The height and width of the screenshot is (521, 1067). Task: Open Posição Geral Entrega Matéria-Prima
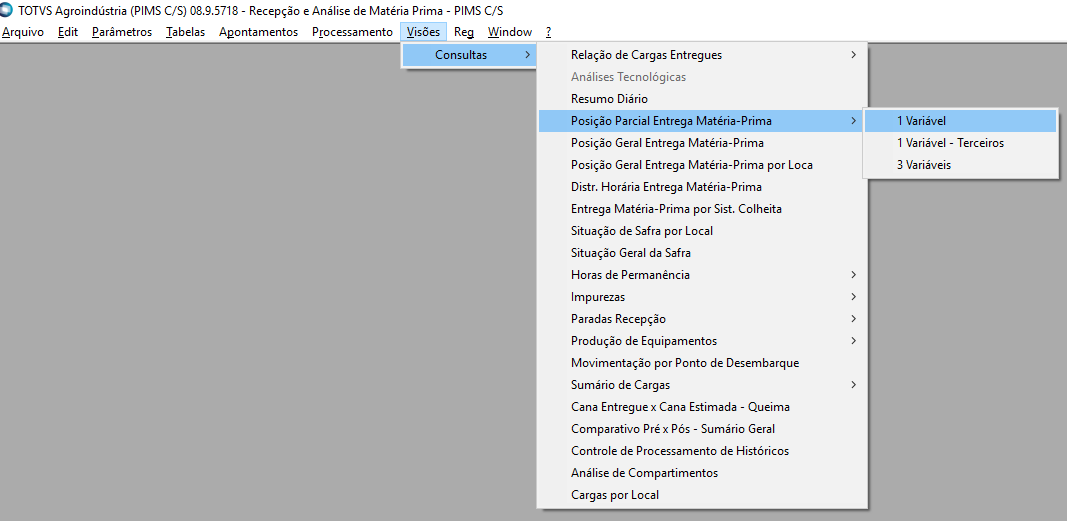702,143
